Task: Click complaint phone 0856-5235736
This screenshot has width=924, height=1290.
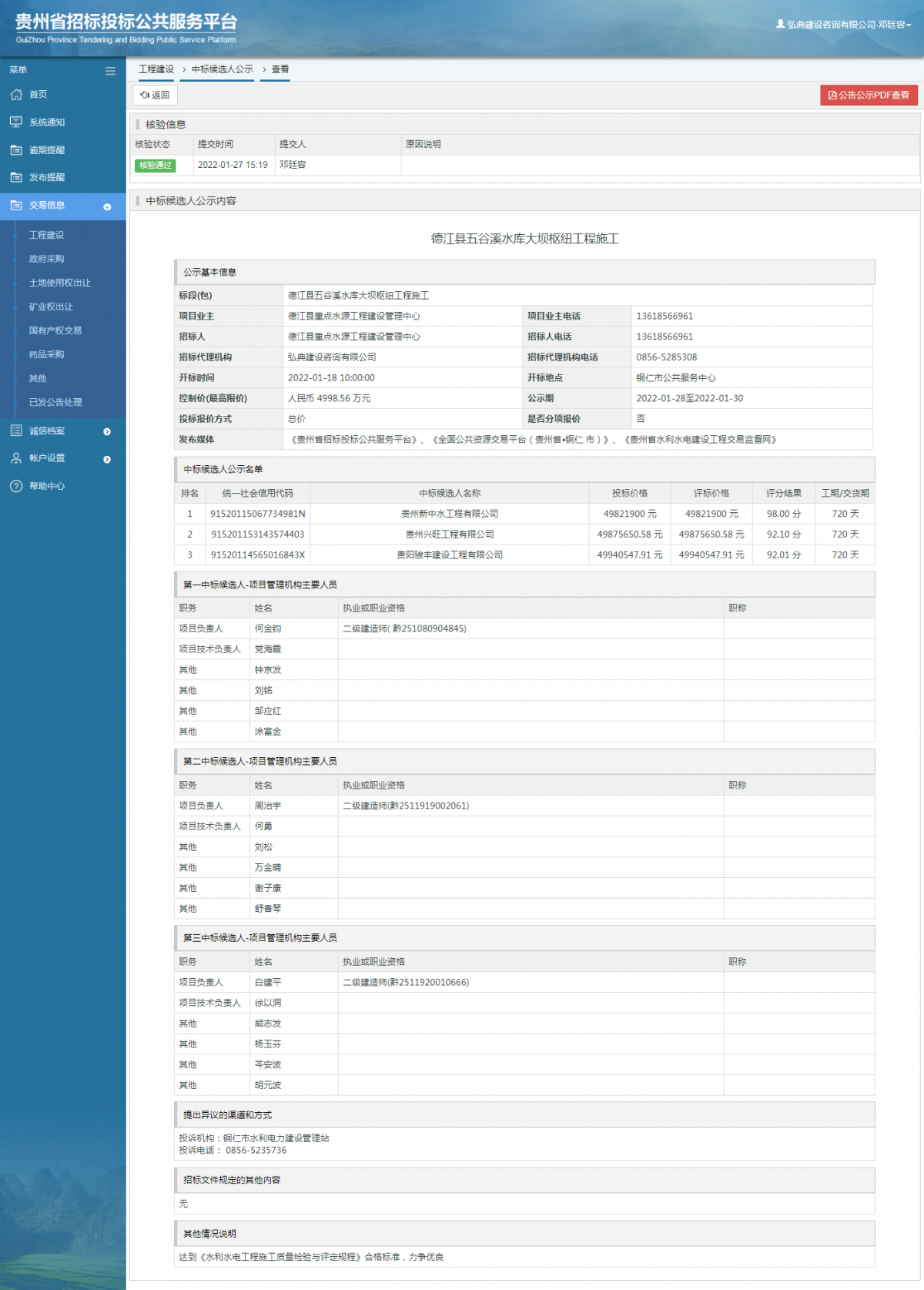Action: tap(256, 1150)
